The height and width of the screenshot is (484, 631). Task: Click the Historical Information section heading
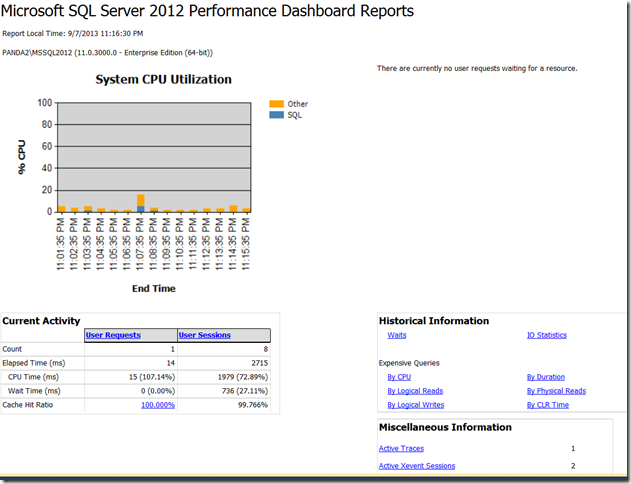click(434, 320)
